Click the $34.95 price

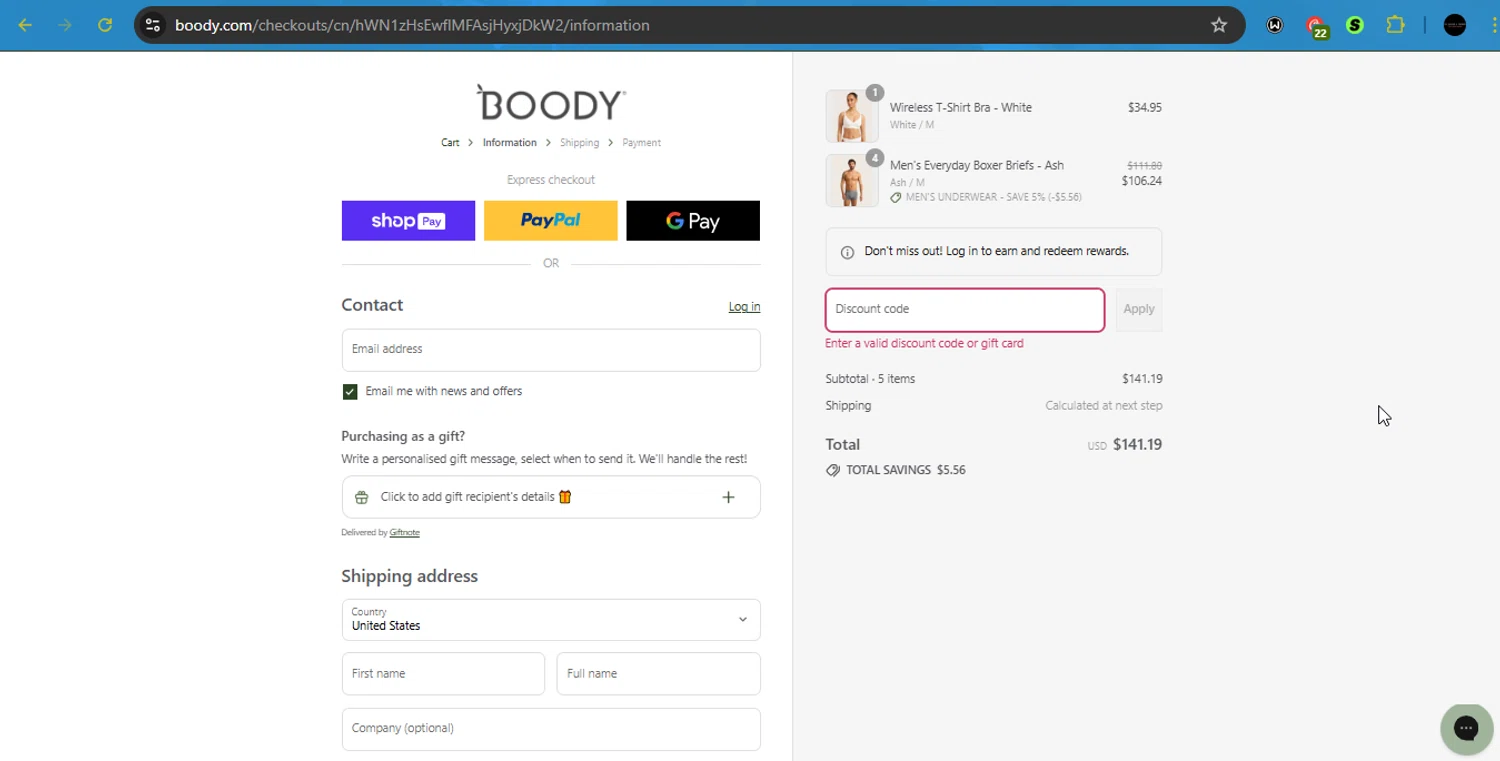point(1145,108)
